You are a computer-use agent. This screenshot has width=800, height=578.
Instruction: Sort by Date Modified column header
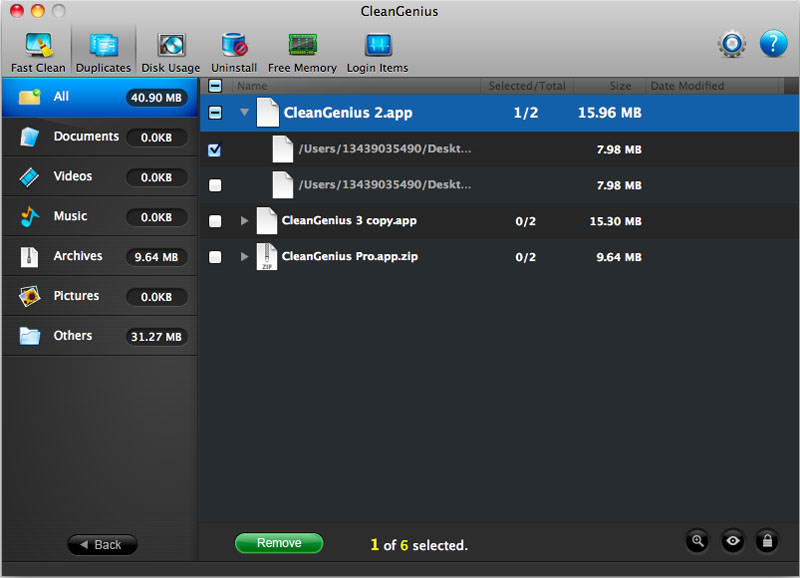point(687,86)
